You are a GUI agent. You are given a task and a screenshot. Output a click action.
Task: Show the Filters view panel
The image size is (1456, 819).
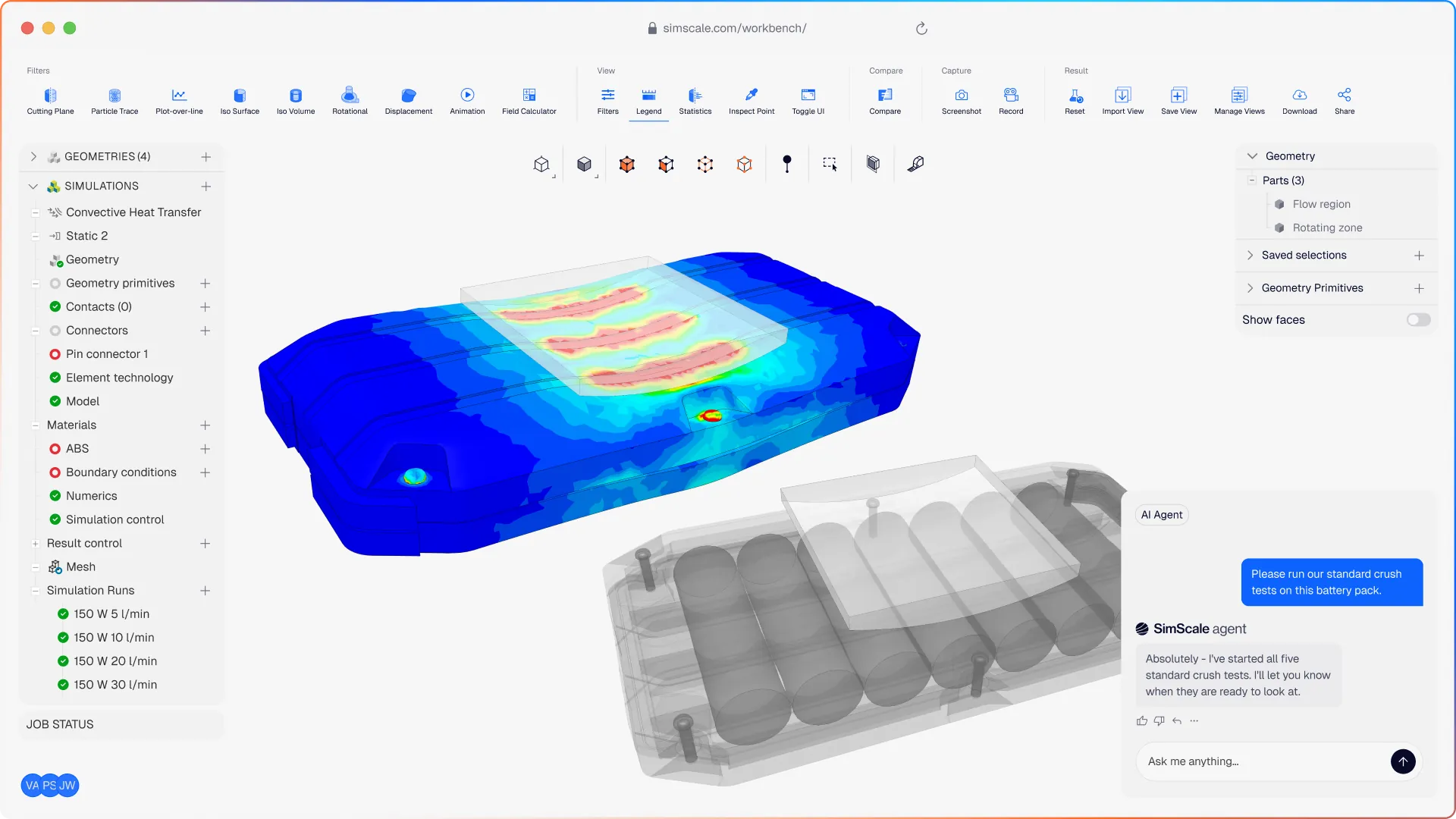click(x=608, y=101)
